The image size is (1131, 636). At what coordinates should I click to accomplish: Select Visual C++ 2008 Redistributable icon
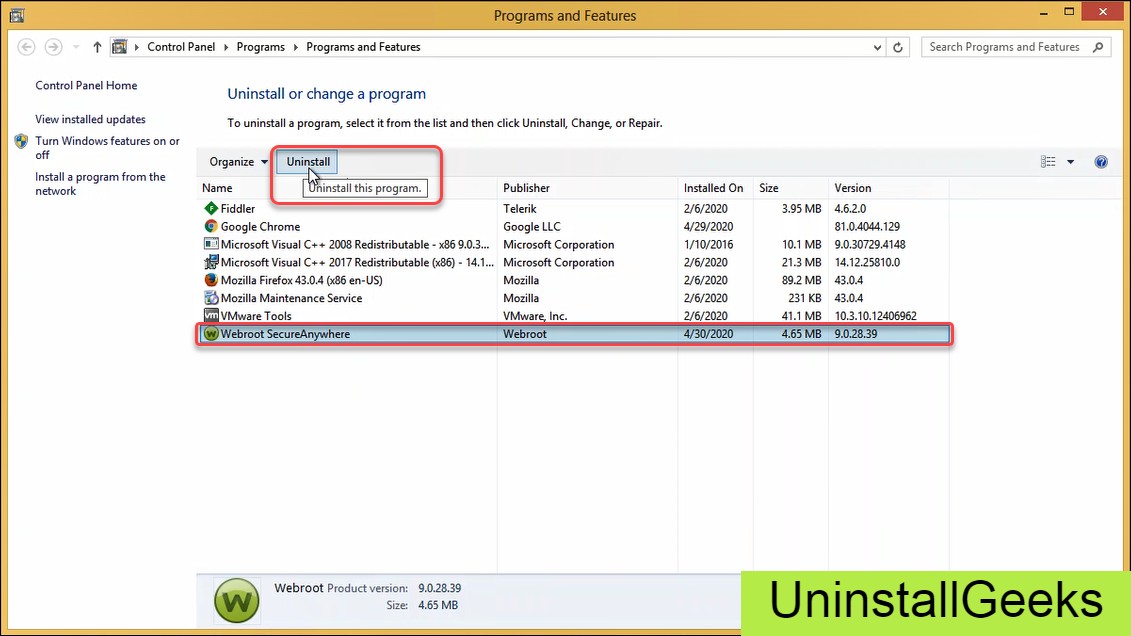211,244
